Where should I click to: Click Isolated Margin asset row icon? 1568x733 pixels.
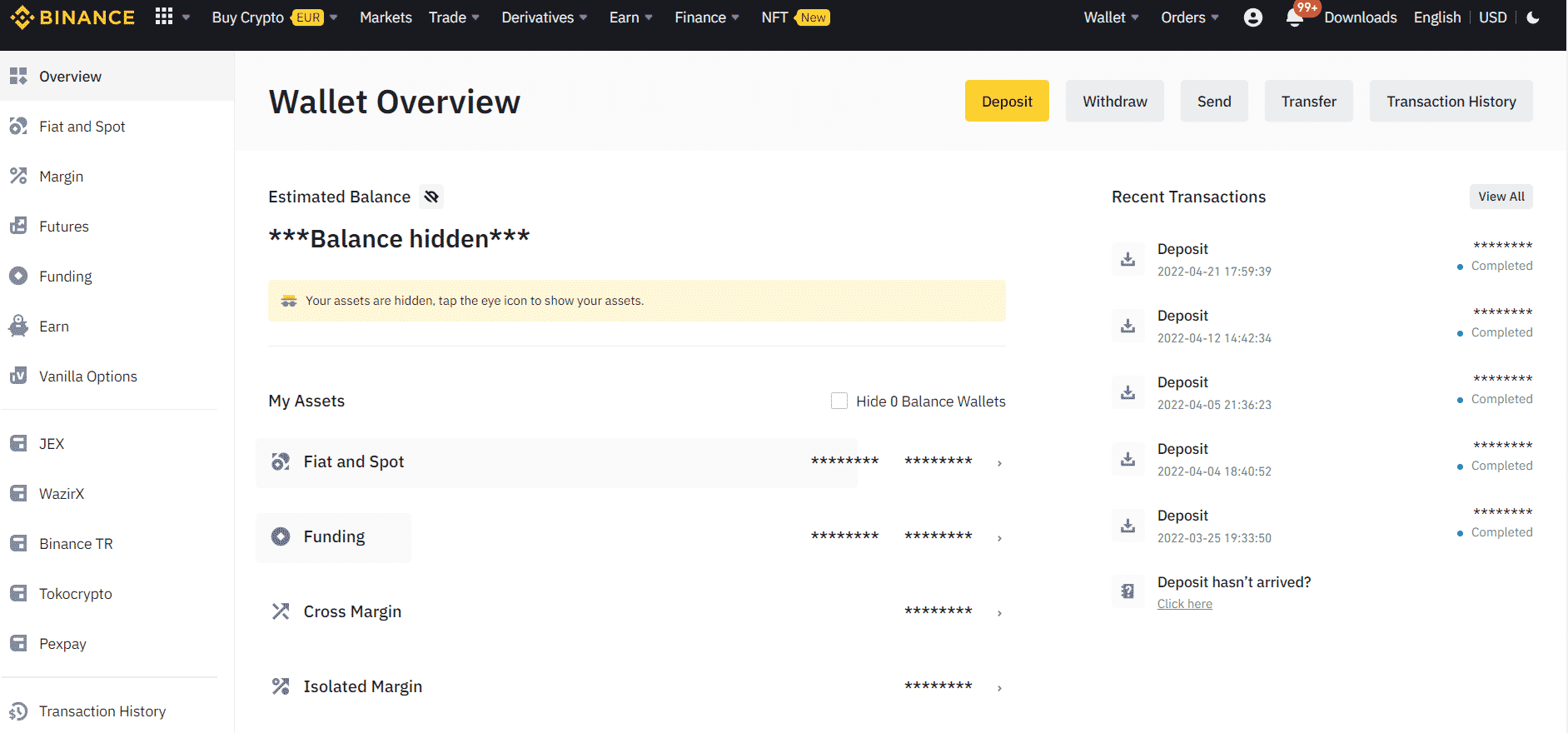(281, 686)
